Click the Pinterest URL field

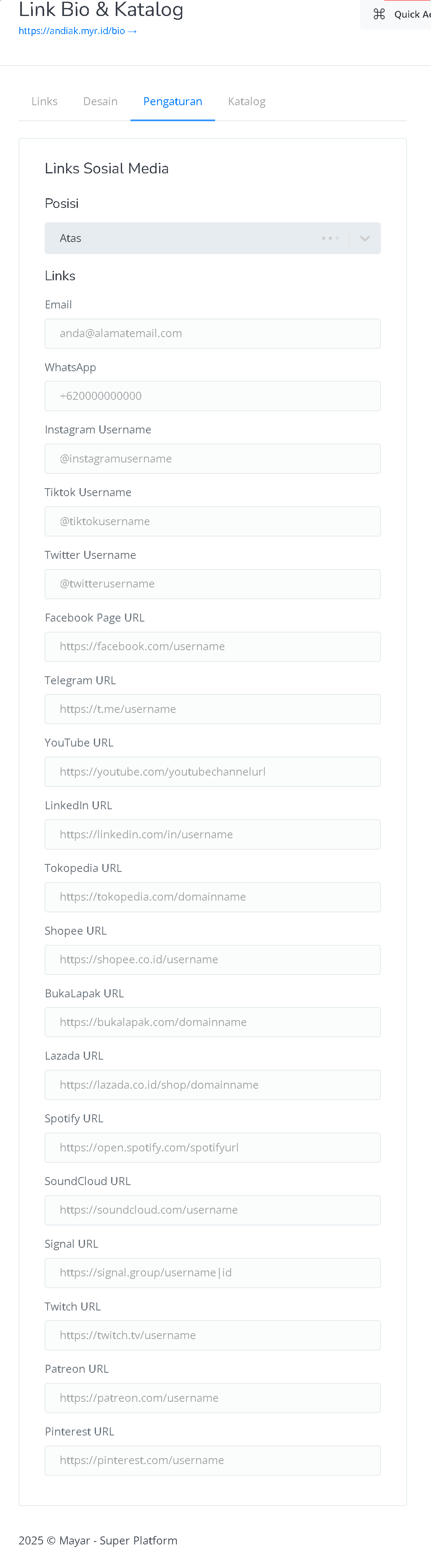[213, 1461]
